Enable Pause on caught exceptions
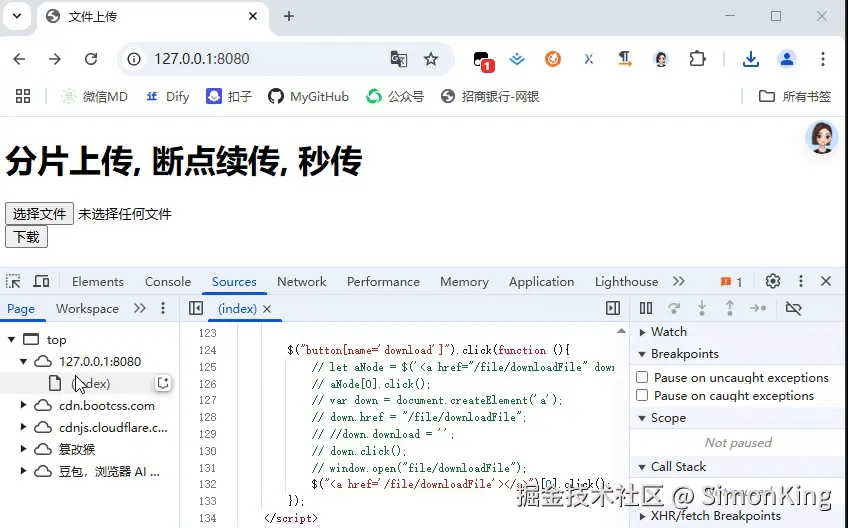Image resolution: width=848 pixels, height=528 pixels. click(642, 395)
